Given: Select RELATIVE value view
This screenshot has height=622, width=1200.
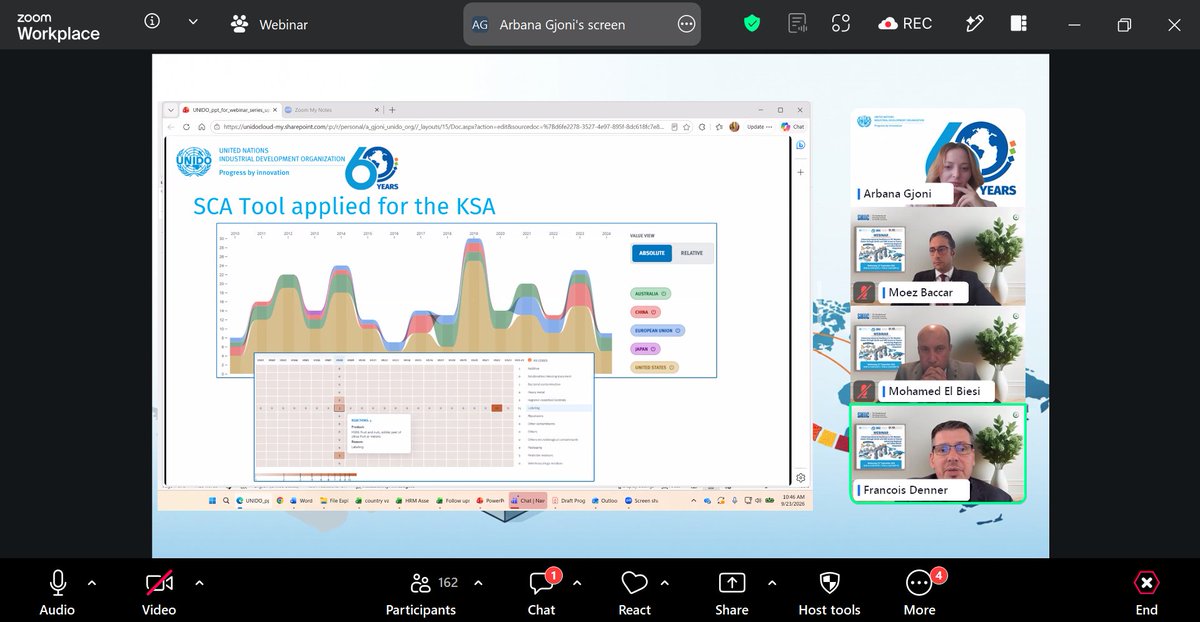Looking at the screenshot, I should pos(692,253).
